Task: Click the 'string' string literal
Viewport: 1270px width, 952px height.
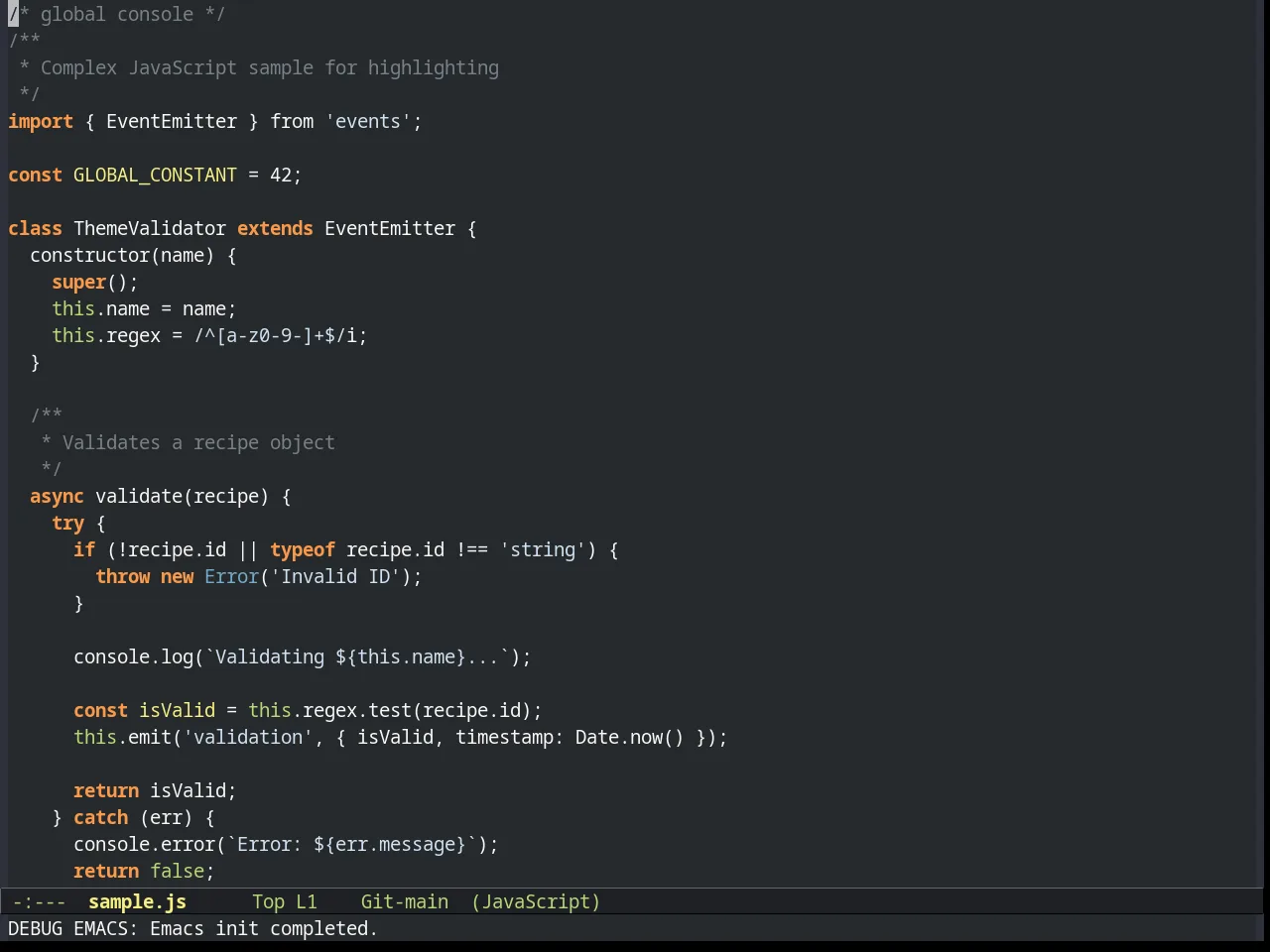Action: tap(543, 549)
